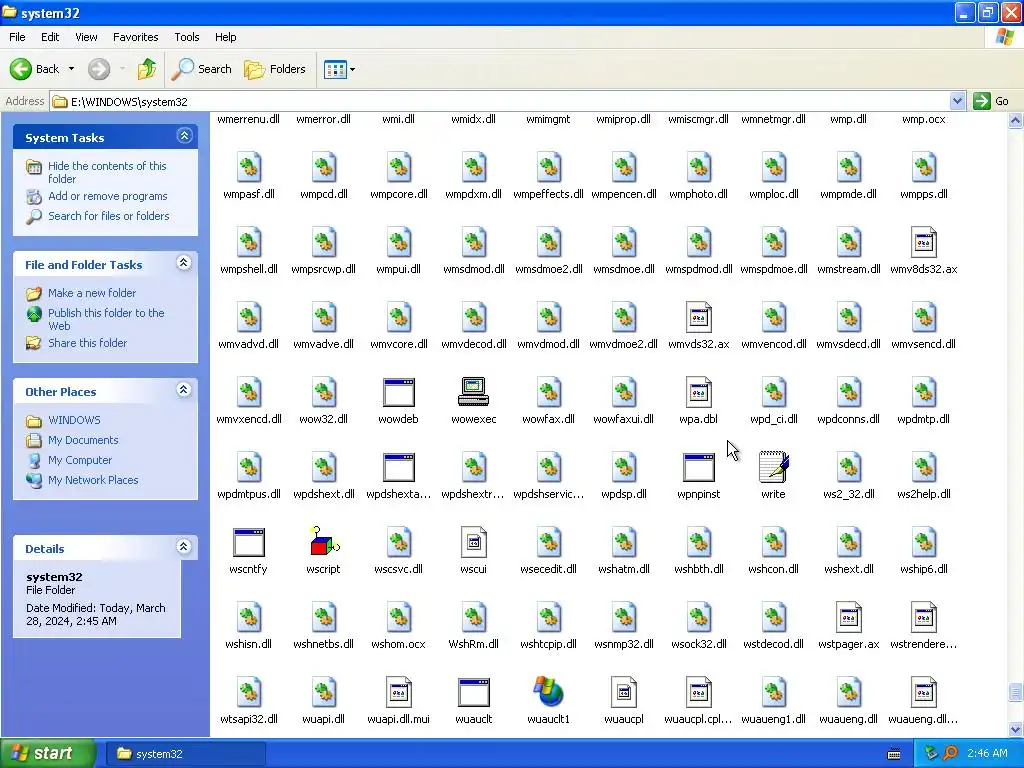Image resolution: width=1024 pixels, height=768 pixels.
Task: Click Publish this folder to the Web
Action: click(x=106, y=319)
